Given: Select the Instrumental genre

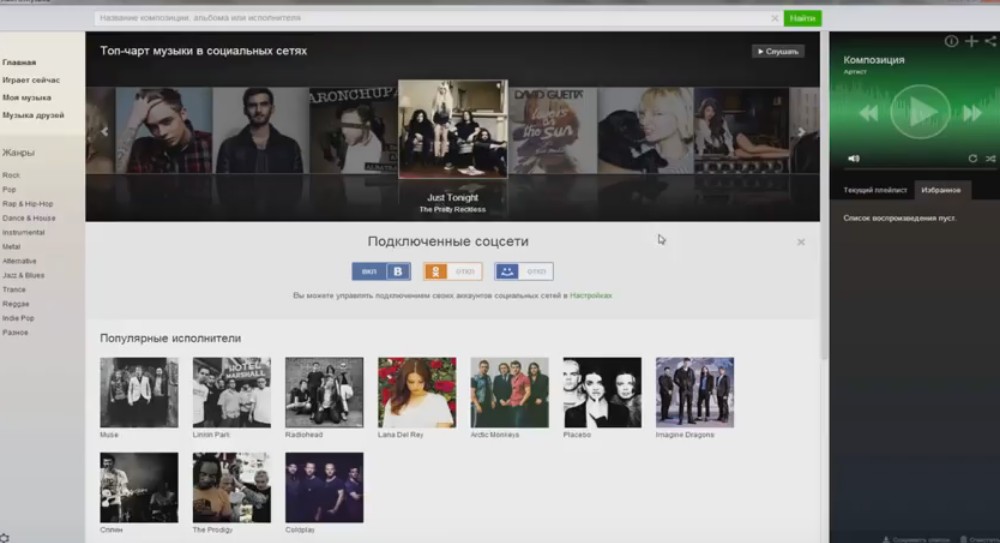Looking at the screenshot, I should [x=24, y=232].
